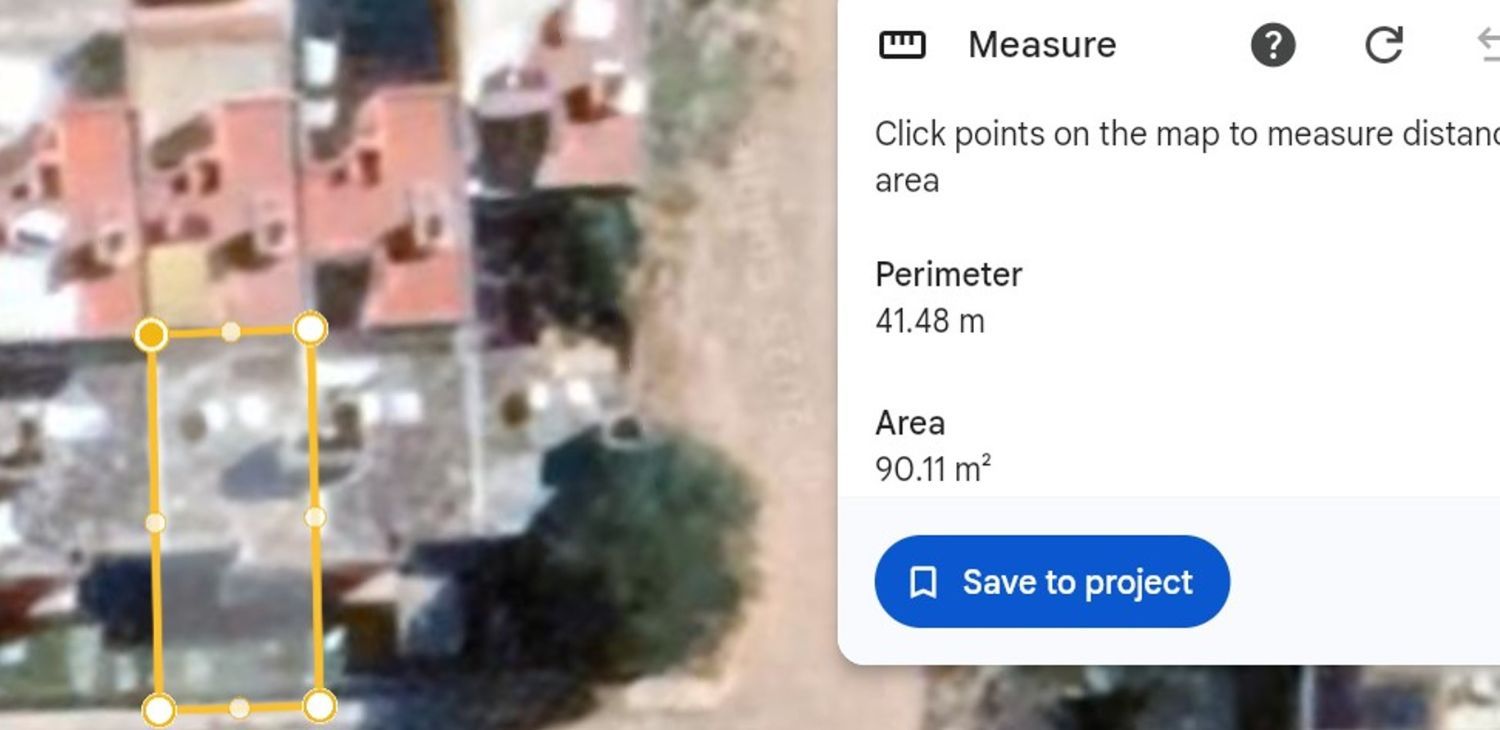Click the partially visible arrow icon beside restart

pyautogui.click(x=1489, y=45)
